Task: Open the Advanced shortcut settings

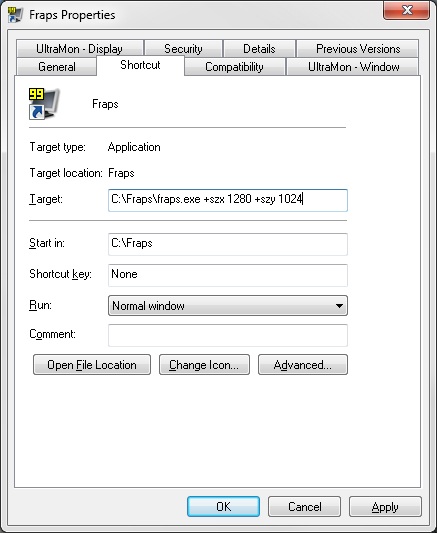Action: point(303,365)
